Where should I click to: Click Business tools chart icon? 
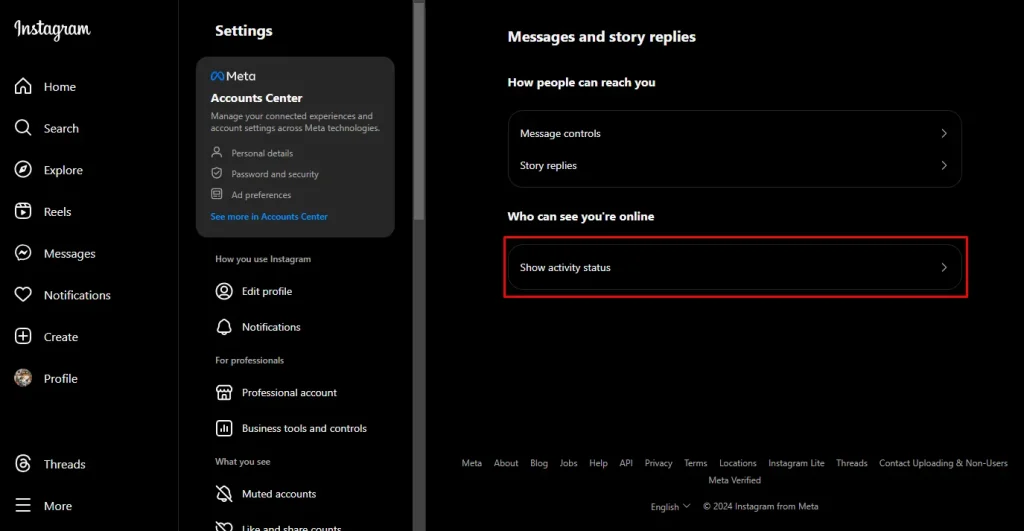(224, 428)
